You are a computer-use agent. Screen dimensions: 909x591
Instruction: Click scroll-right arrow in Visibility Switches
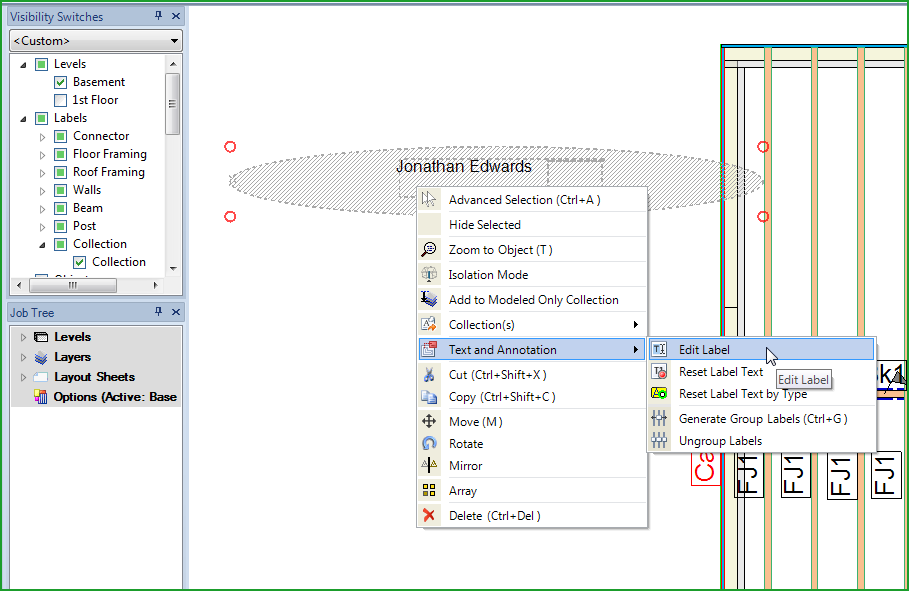point(155,285)
